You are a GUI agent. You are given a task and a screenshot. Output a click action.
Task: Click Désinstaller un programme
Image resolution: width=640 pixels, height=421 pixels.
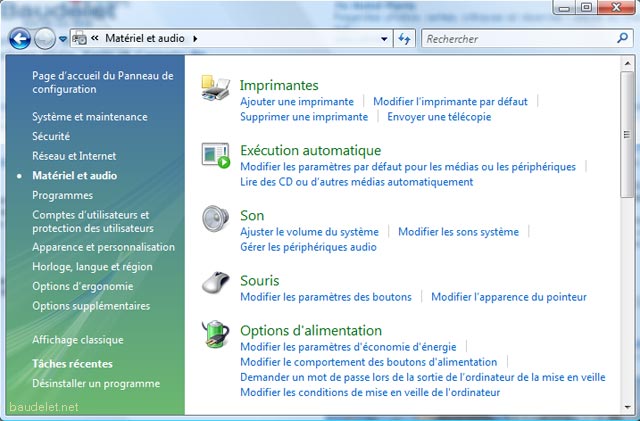click(96, 383)
